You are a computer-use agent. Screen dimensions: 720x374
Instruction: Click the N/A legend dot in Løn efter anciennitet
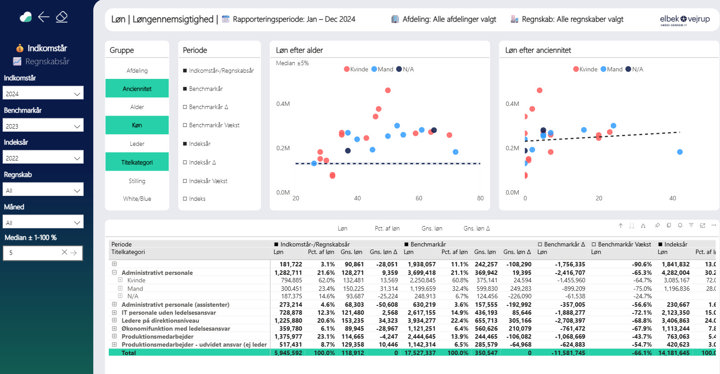click(x=628, y=69)
